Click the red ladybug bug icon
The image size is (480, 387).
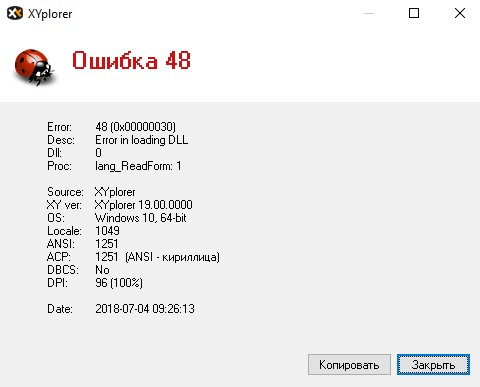pyautogui.click(x=34, y=67)
